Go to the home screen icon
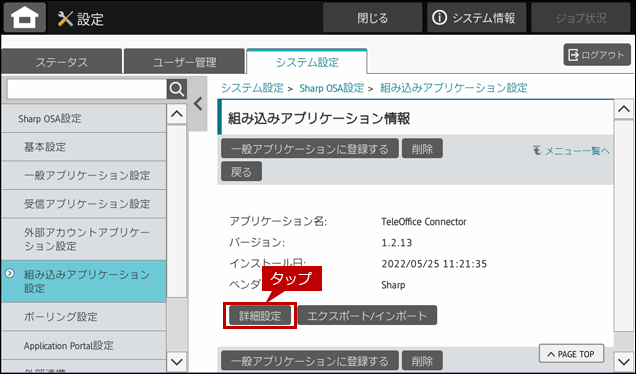636x374 pixels. click(25, 18)
